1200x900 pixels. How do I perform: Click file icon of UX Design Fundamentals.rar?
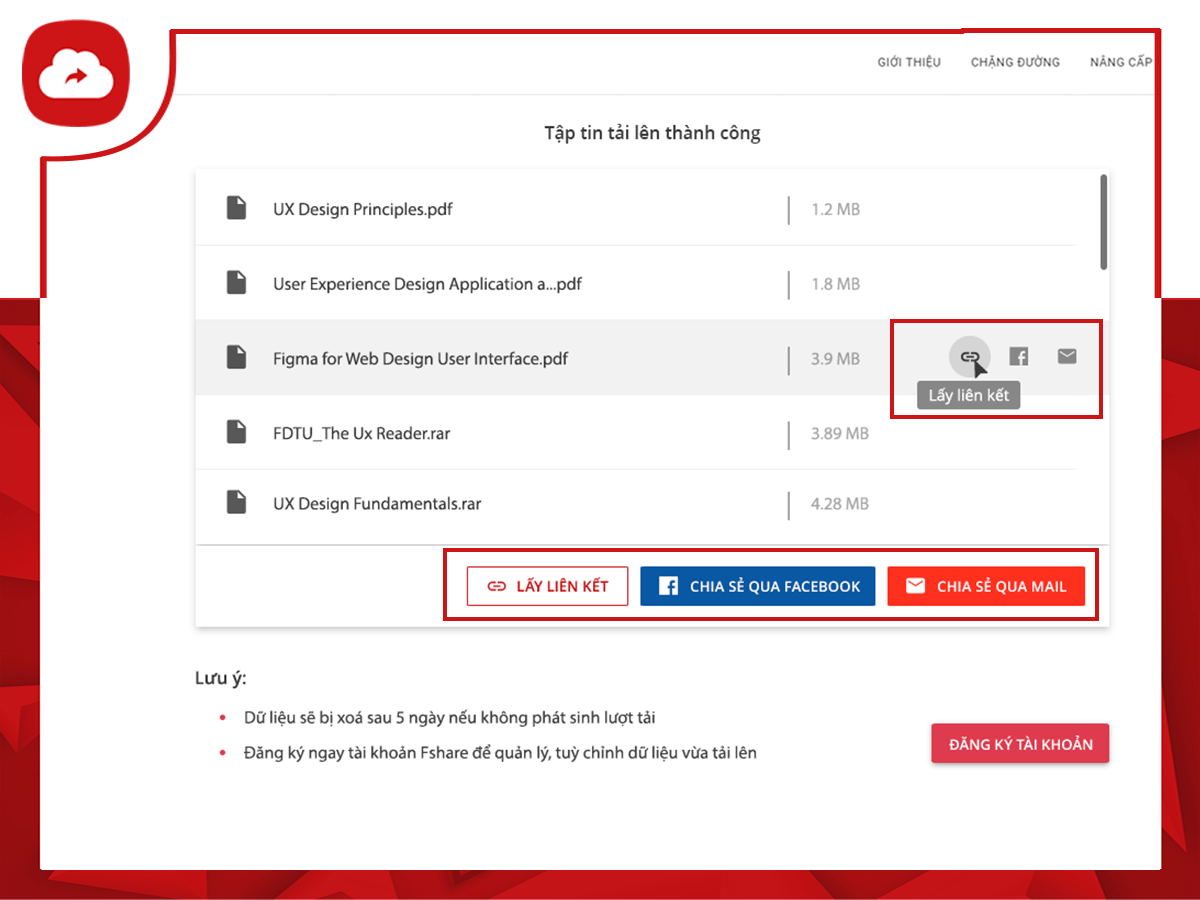(x=236, y=503)
